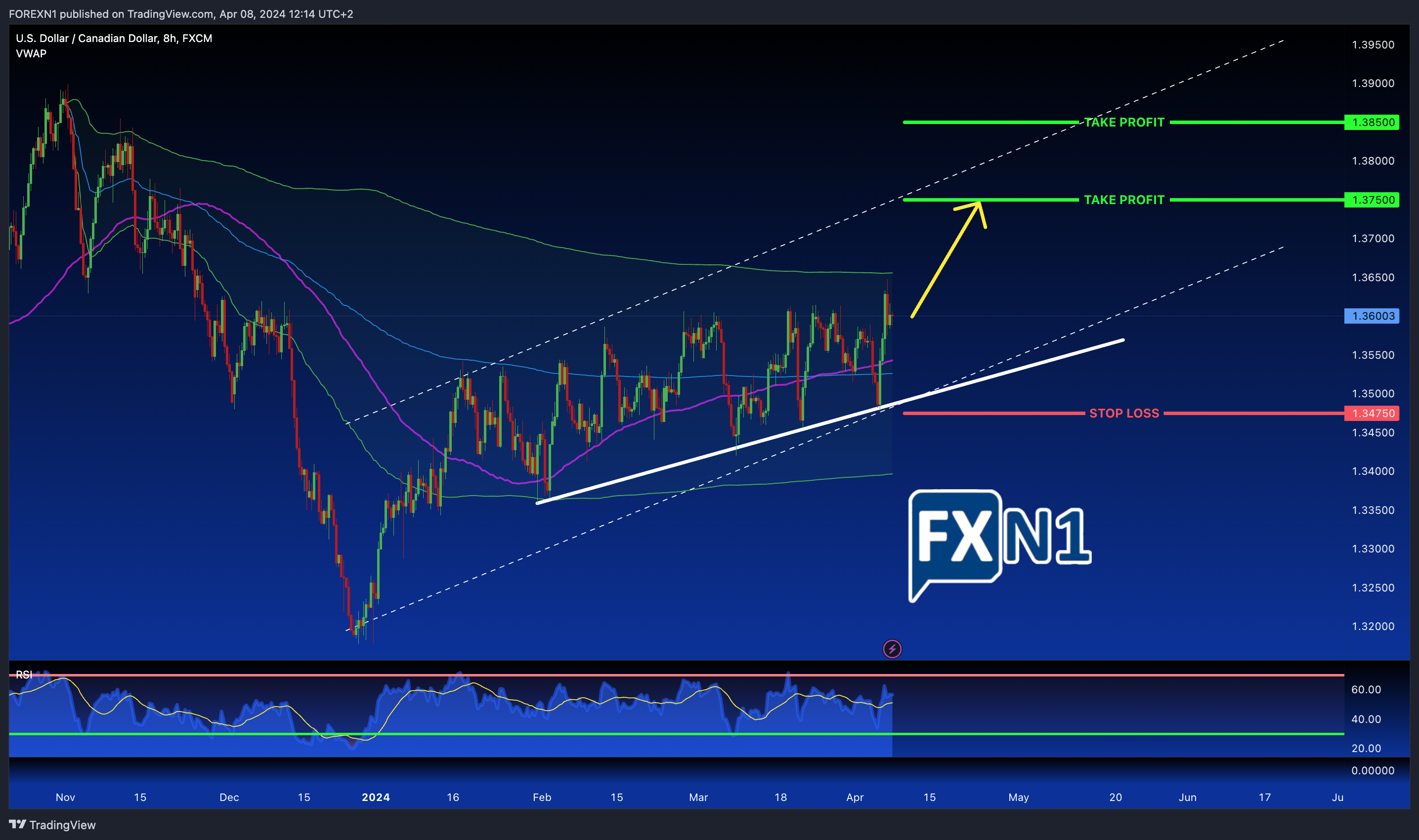
Task: Select the STOP LOSS label text
Action: (1124, 413)
